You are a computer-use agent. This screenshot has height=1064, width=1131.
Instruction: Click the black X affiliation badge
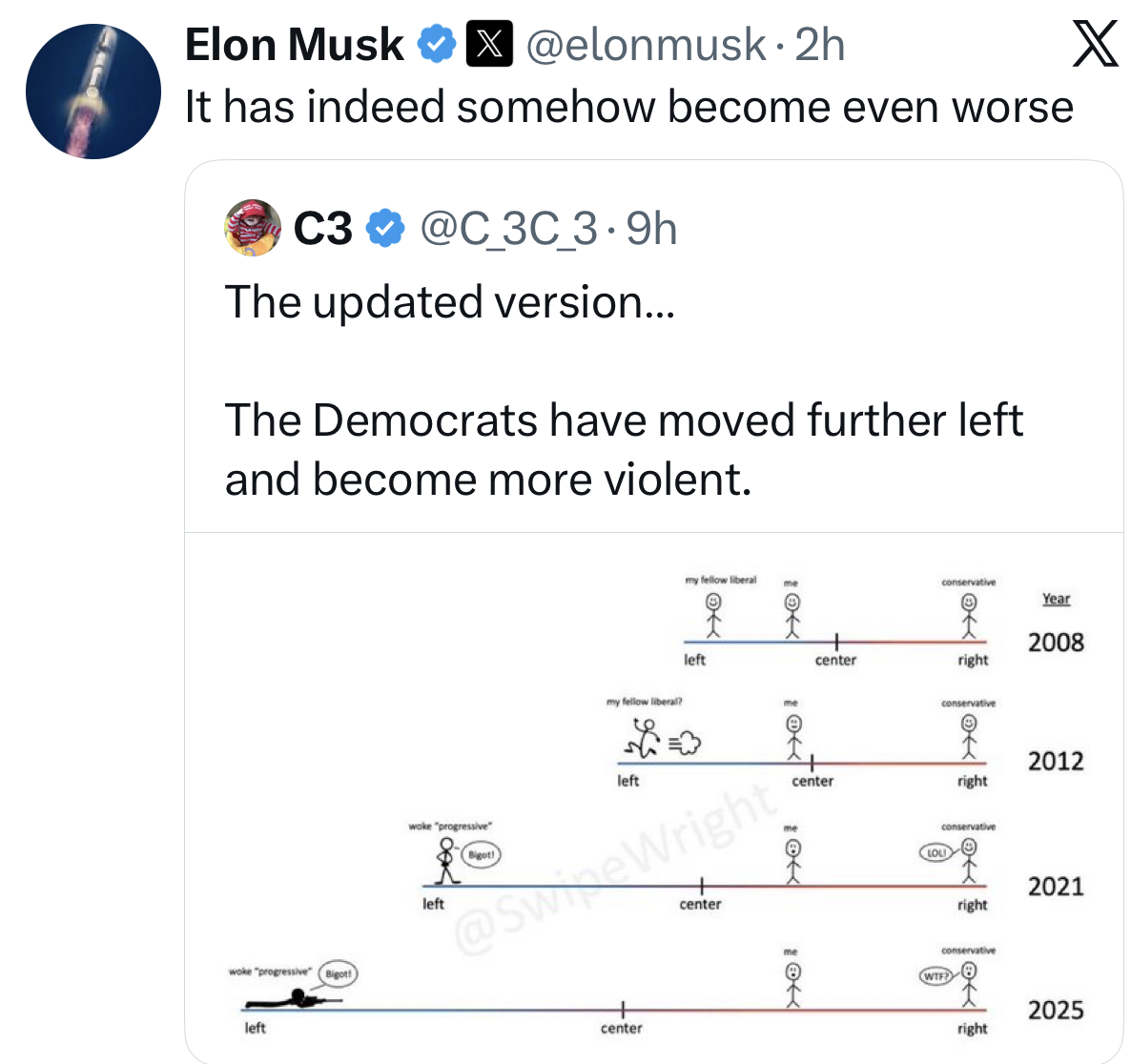pyautogui.click(x=489, y=45)
